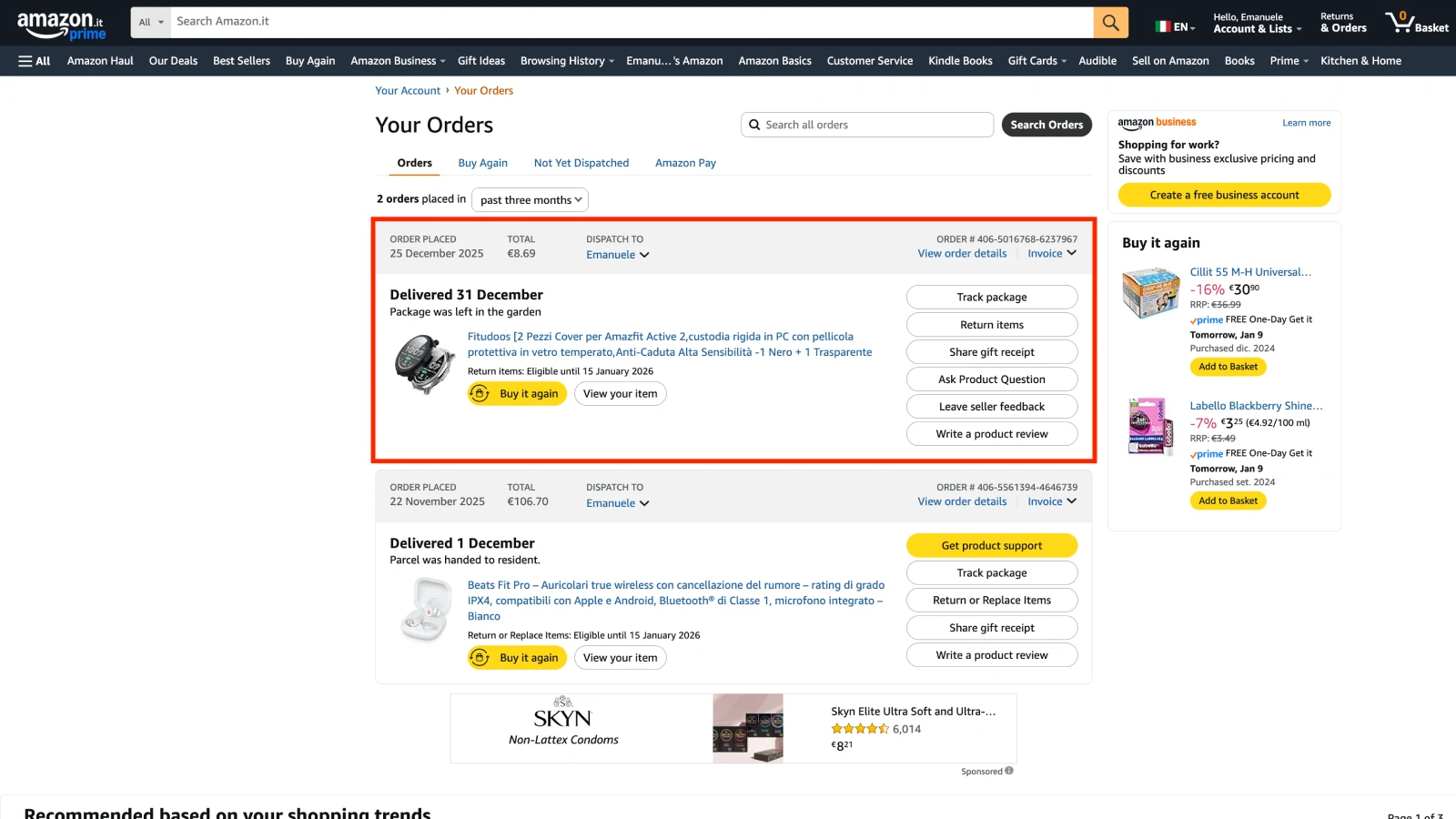Expand Invoice dropdown for 25 December order
The width and height of the screenshot is (1456, 819).
(x=1052, y=254)
